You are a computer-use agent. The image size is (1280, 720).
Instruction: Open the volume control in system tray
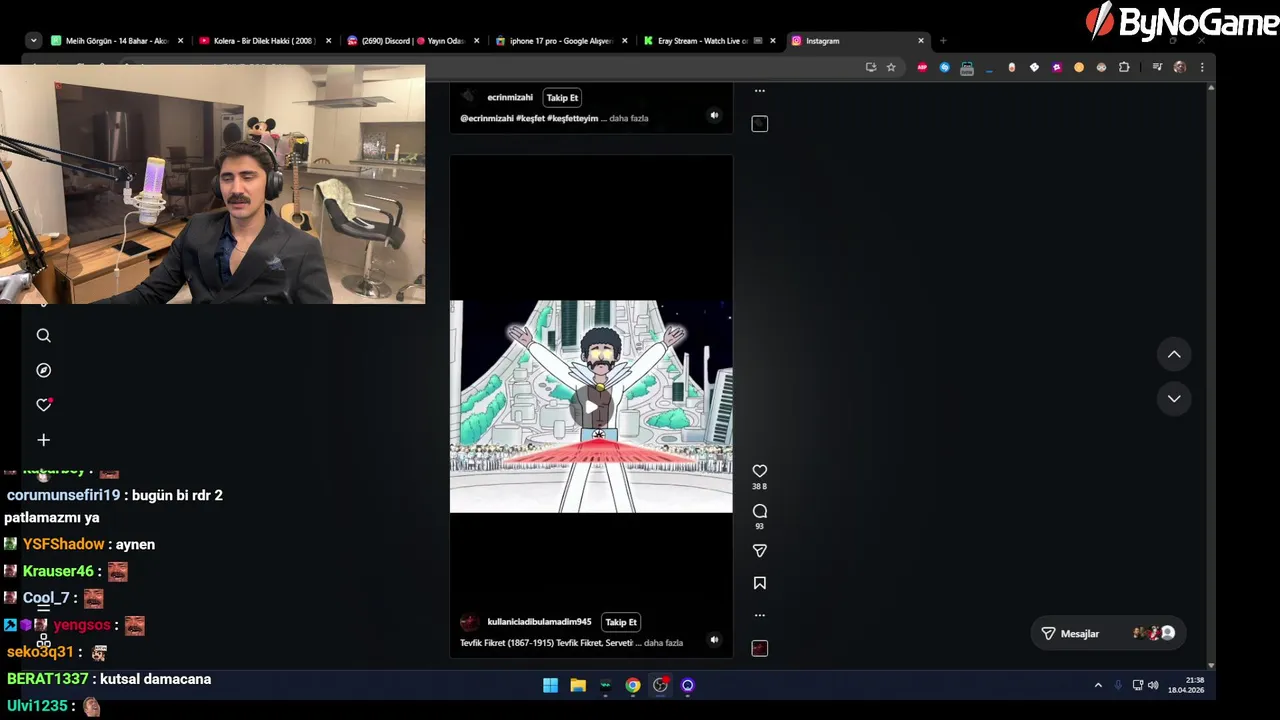pos(1153,685)
